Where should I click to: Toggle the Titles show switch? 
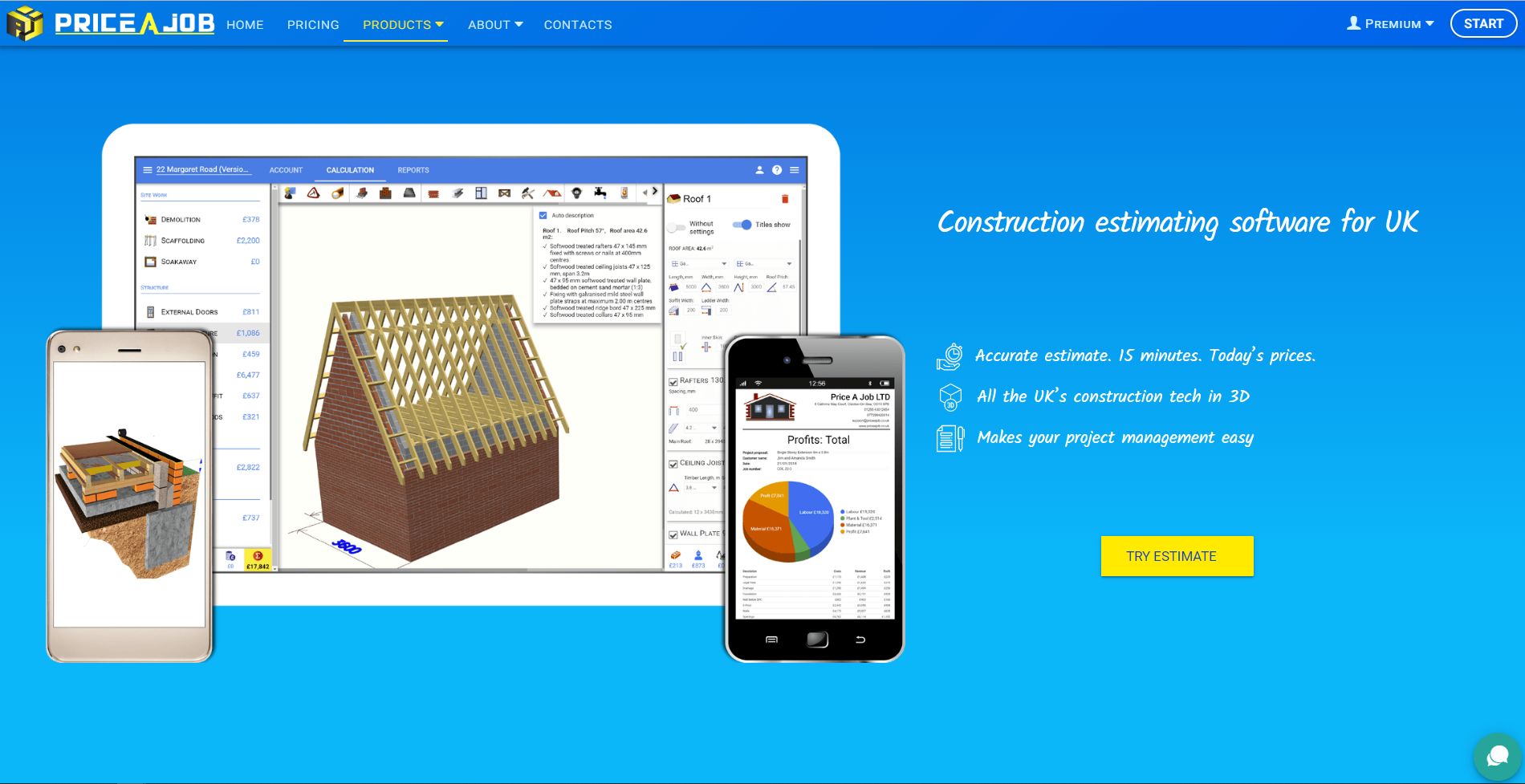click(x=742, y=225)
